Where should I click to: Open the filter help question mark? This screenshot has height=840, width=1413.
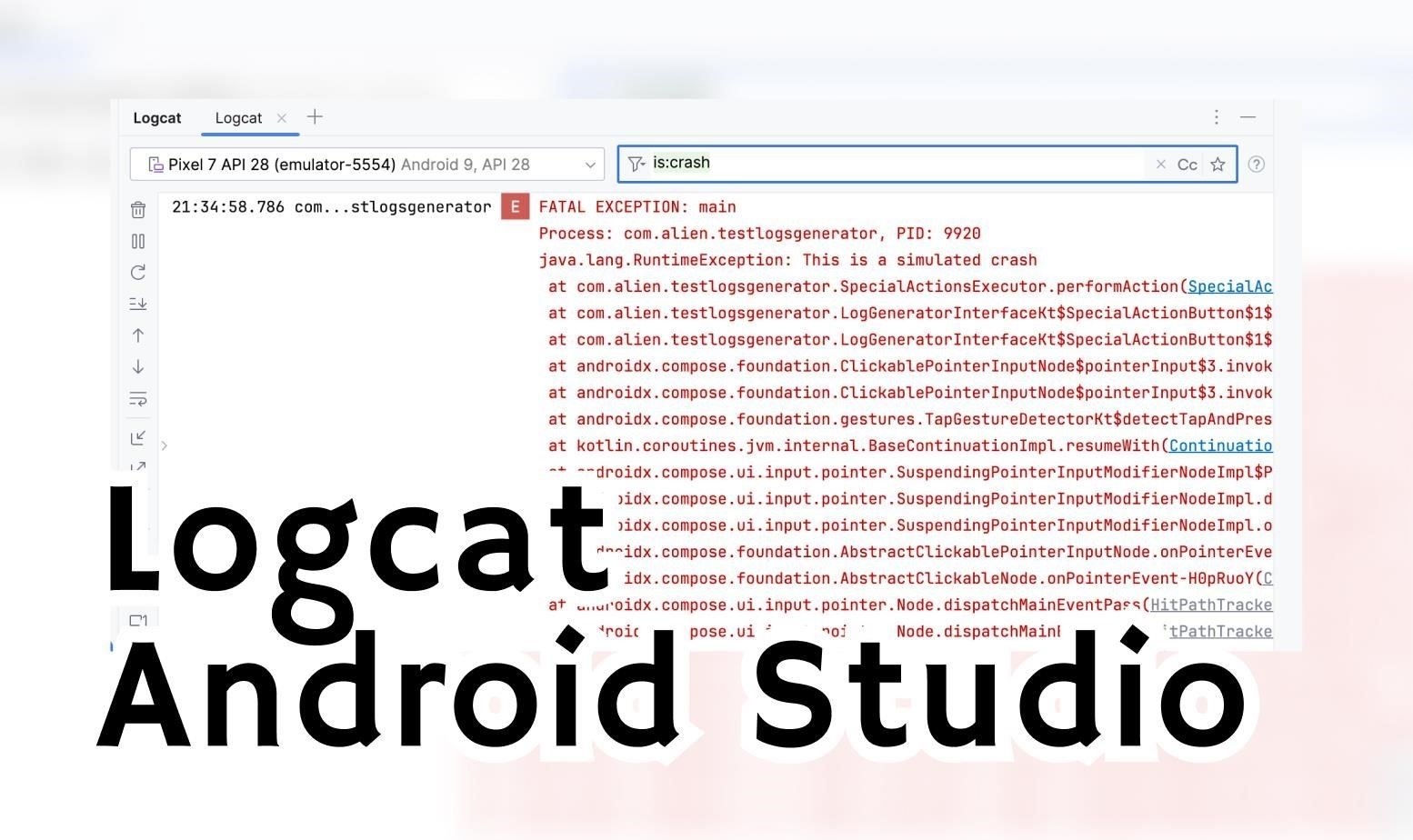[x=1256, y=165]
